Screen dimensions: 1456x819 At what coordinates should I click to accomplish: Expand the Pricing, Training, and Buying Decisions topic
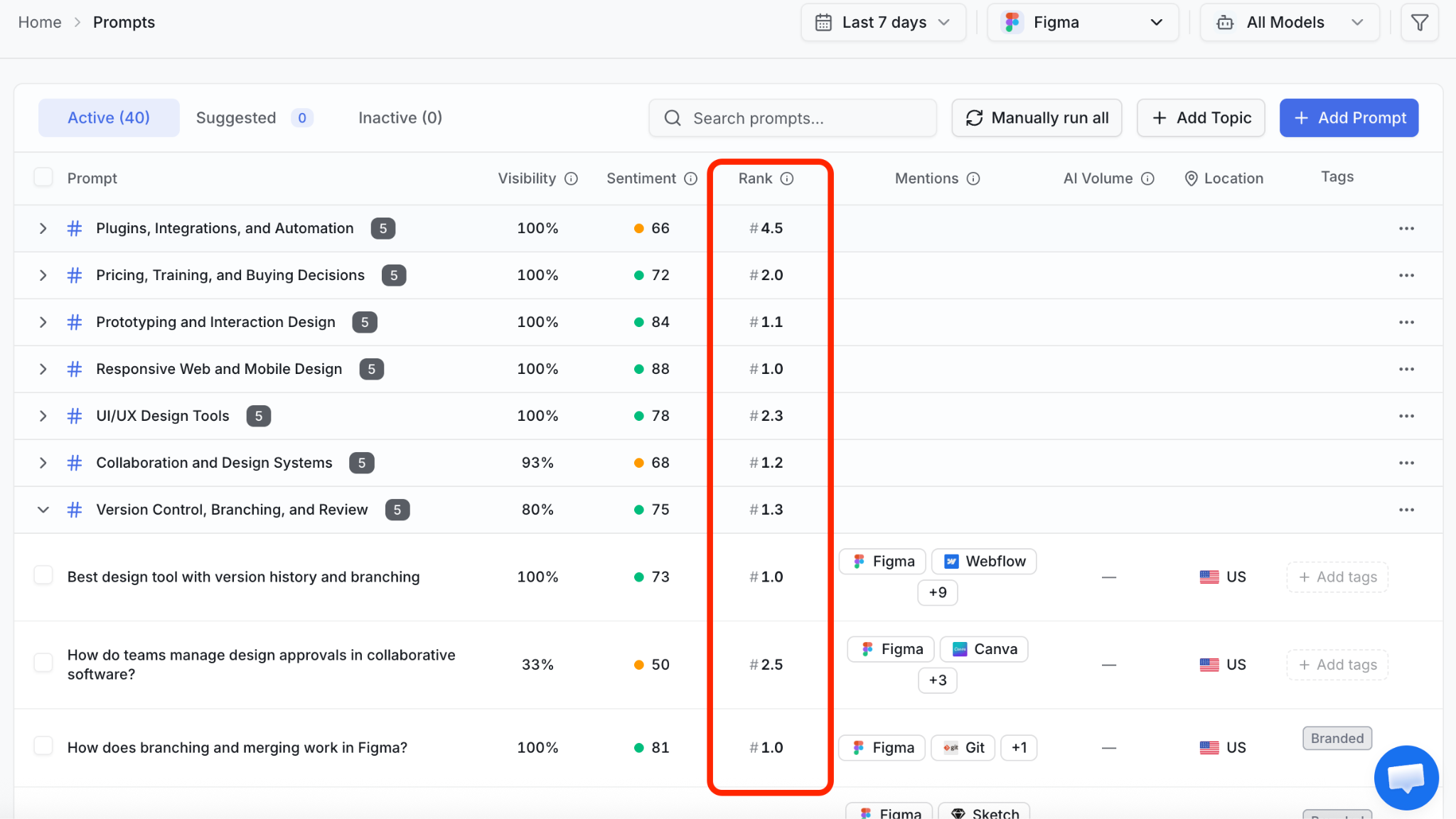click(x=43, y=275)
